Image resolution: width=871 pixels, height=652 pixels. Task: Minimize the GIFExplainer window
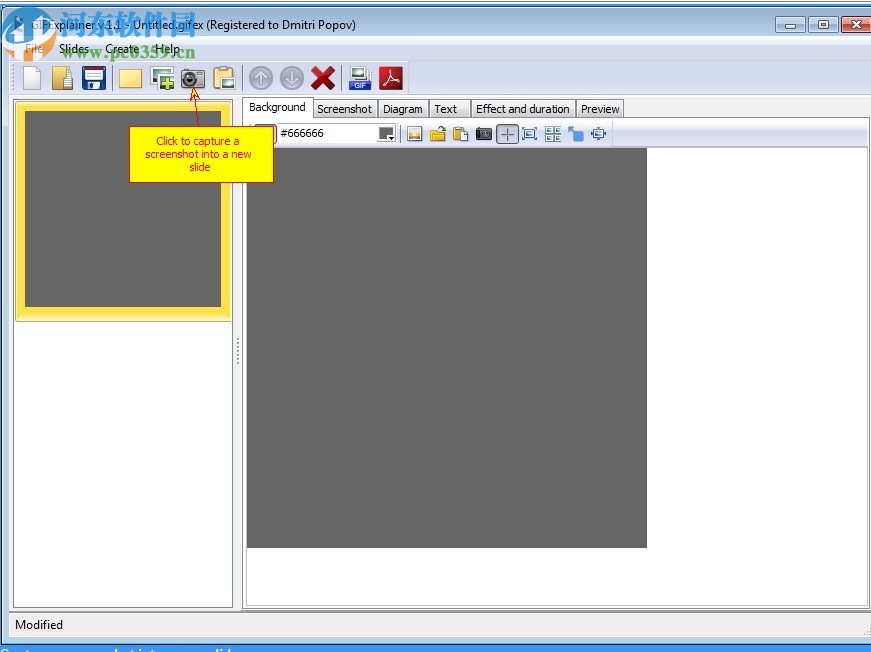click(790, 24)
